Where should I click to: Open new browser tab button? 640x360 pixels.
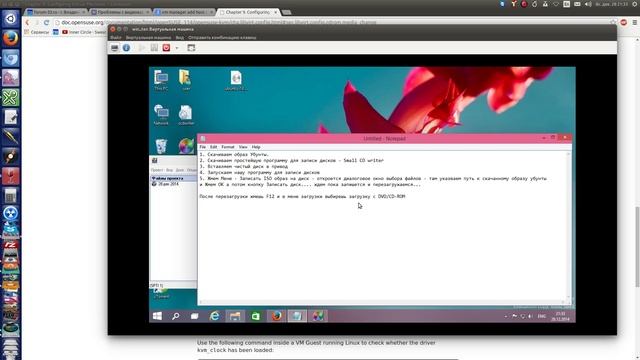pyautogui.click(x=287, y=12)
